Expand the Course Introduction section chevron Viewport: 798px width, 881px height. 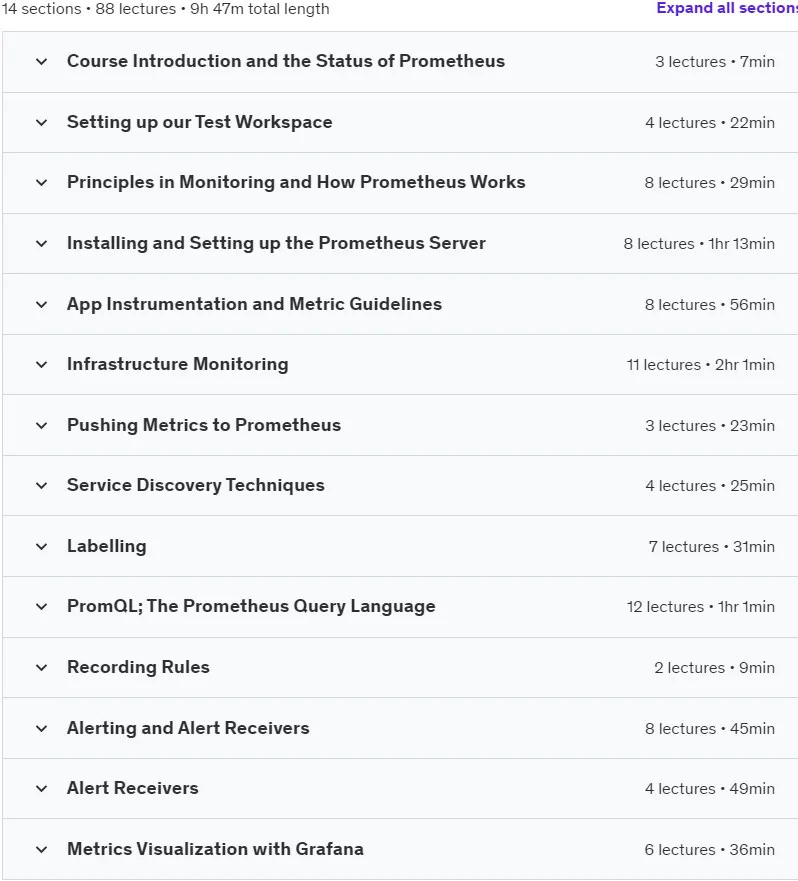tap(42, 62)
